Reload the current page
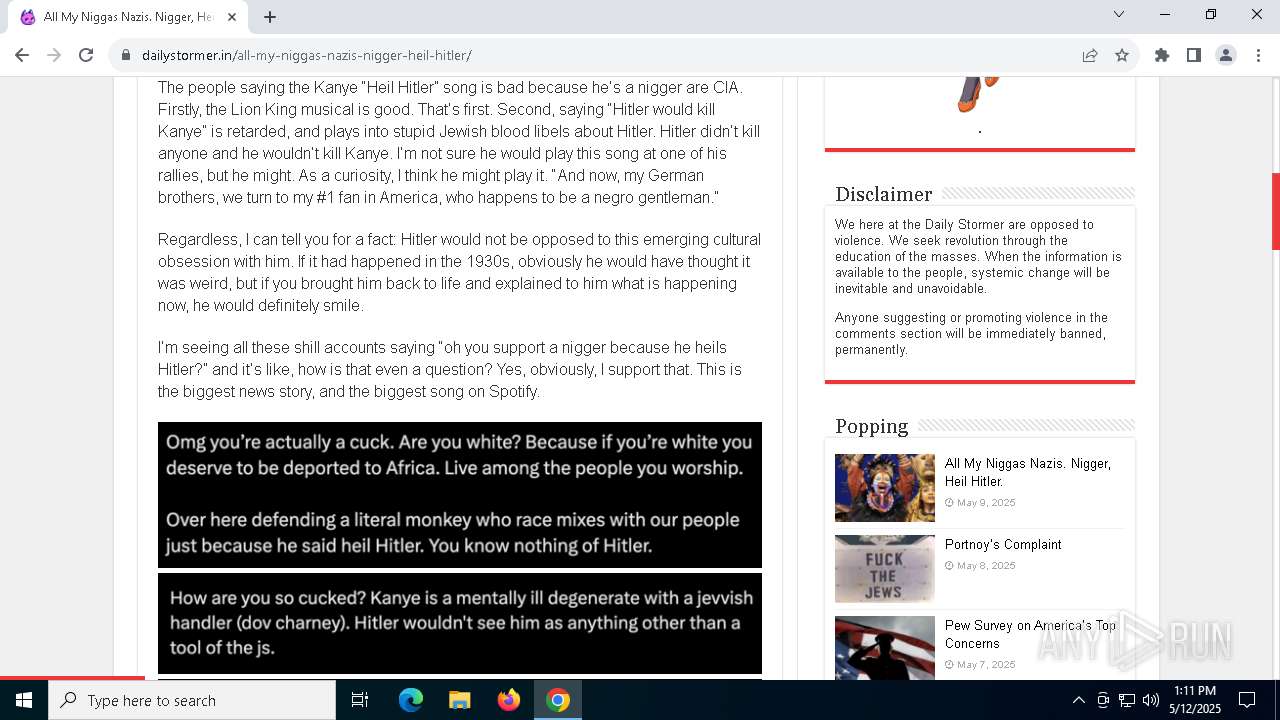 86,55
